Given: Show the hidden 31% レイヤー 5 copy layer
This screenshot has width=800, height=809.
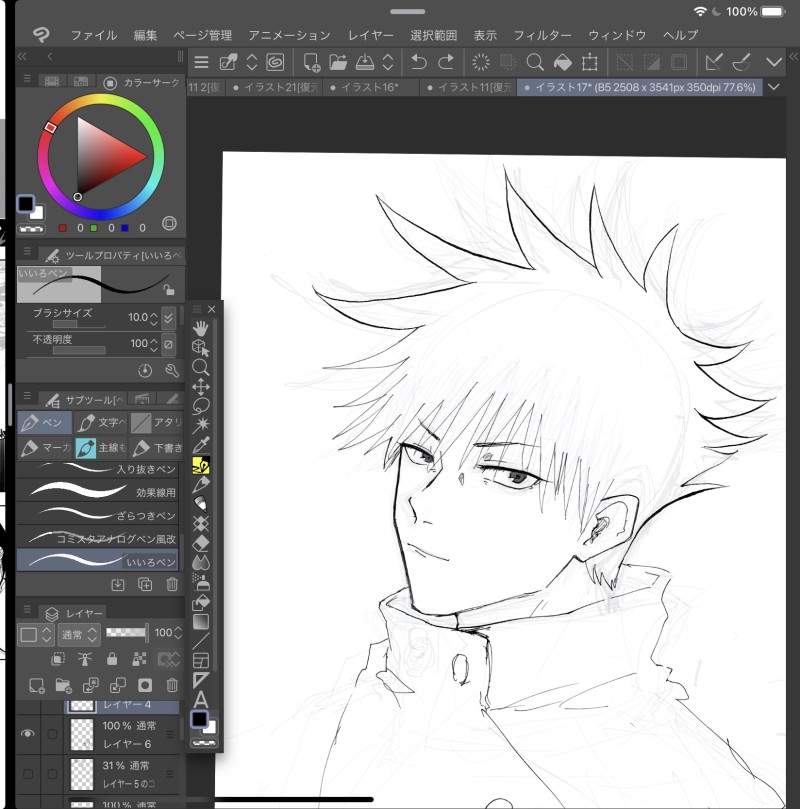Looking at the screenshot, I should 28,773.
